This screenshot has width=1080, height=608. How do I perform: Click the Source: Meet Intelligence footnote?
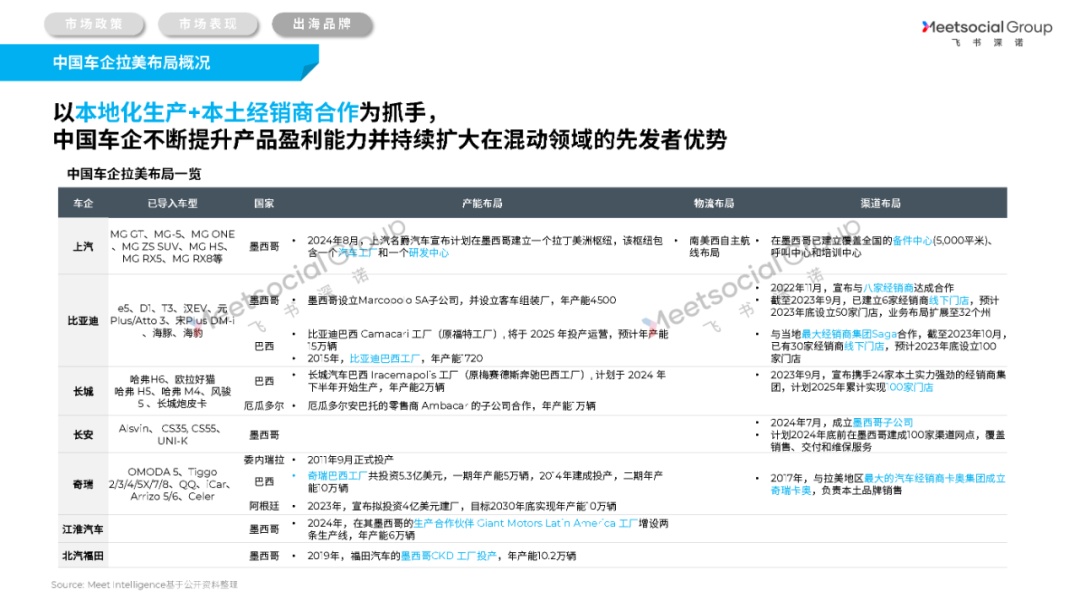144,585
